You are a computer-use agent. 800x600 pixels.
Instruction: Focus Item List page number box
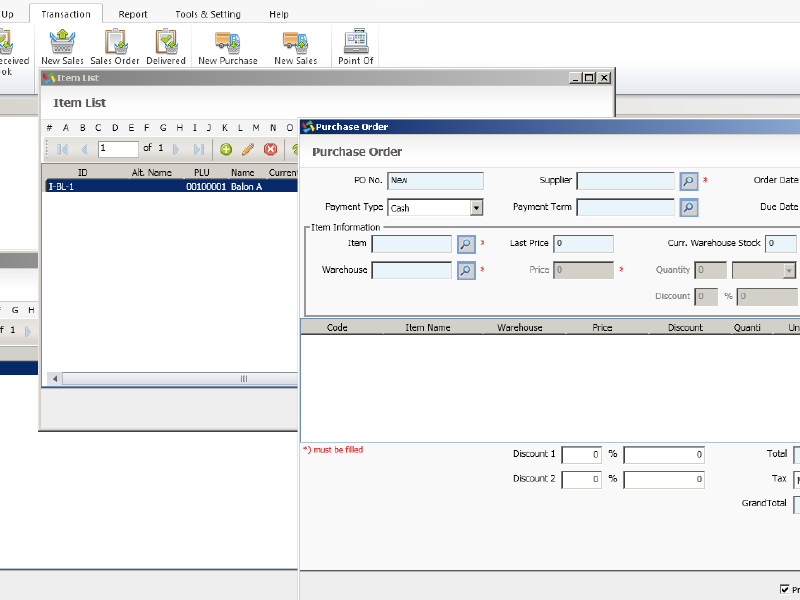[x=118, y=149]
